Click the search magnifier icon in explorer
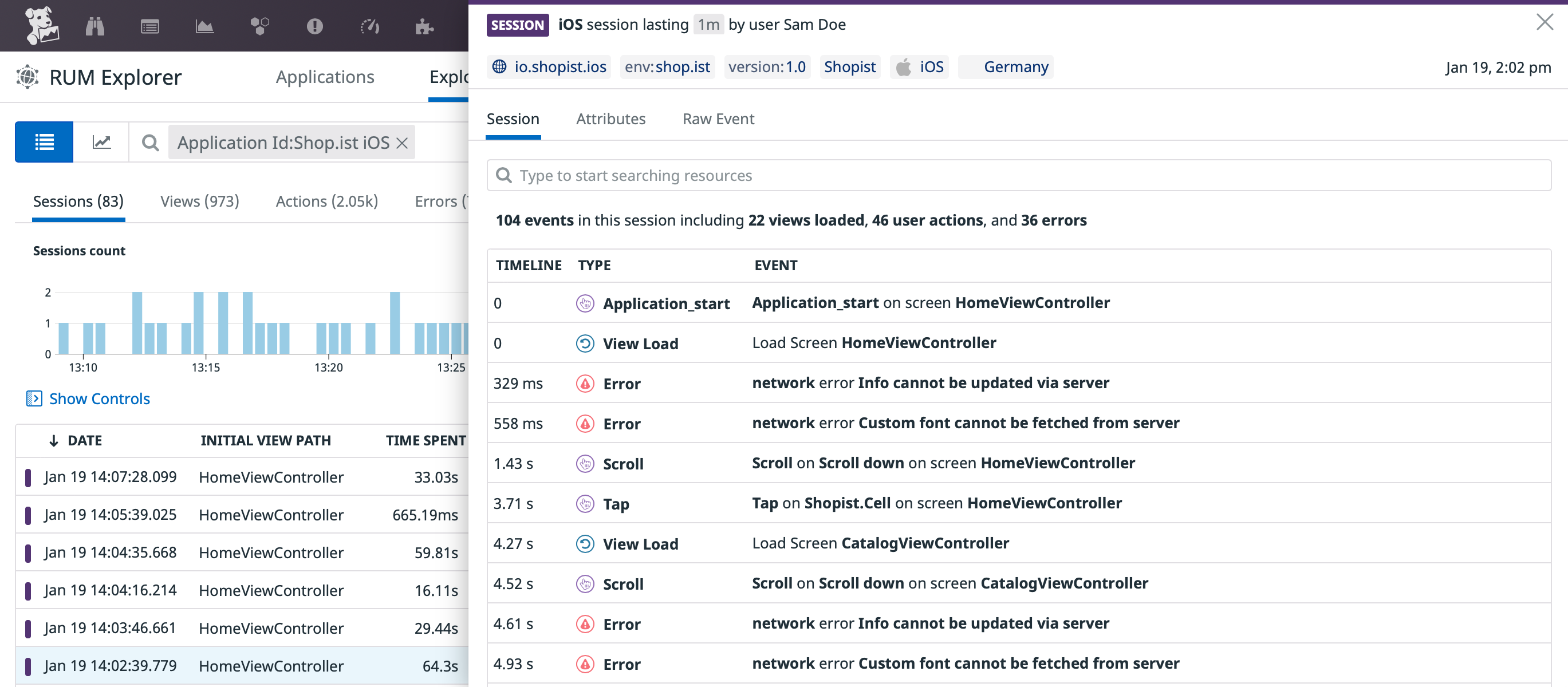 pos(150,142)
